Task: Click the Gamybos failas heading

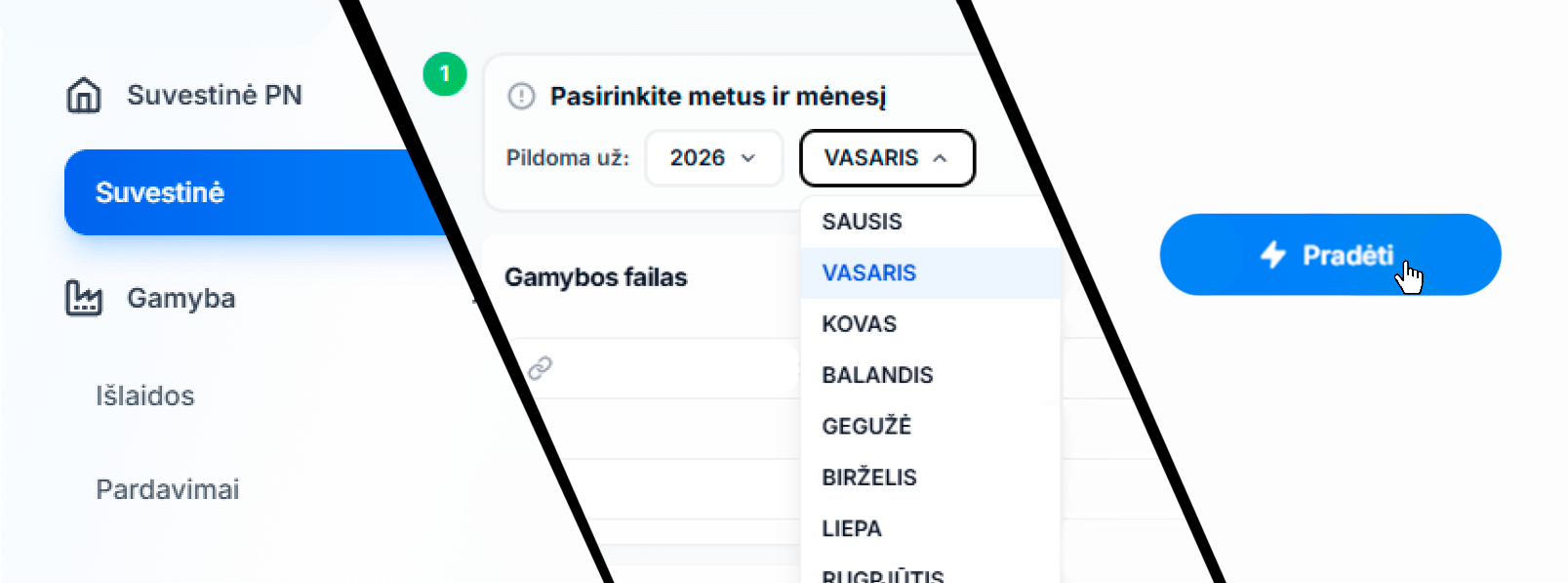Action: point(596,277)
